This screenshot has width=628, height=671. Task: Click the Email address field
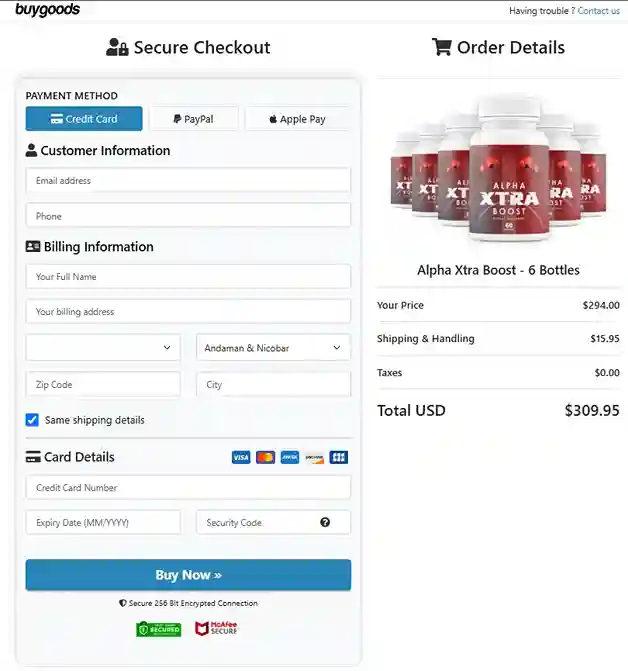click(x=188, y=181)
